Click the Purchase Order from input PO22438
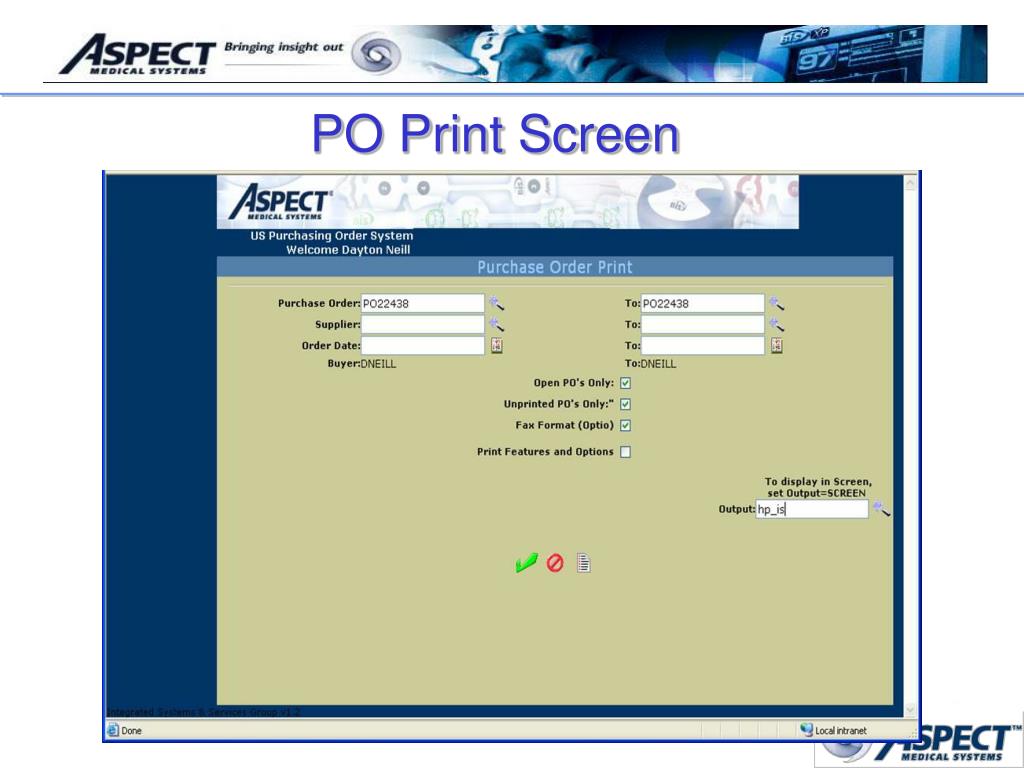The image size is (1024, 768). click(423, 304)
